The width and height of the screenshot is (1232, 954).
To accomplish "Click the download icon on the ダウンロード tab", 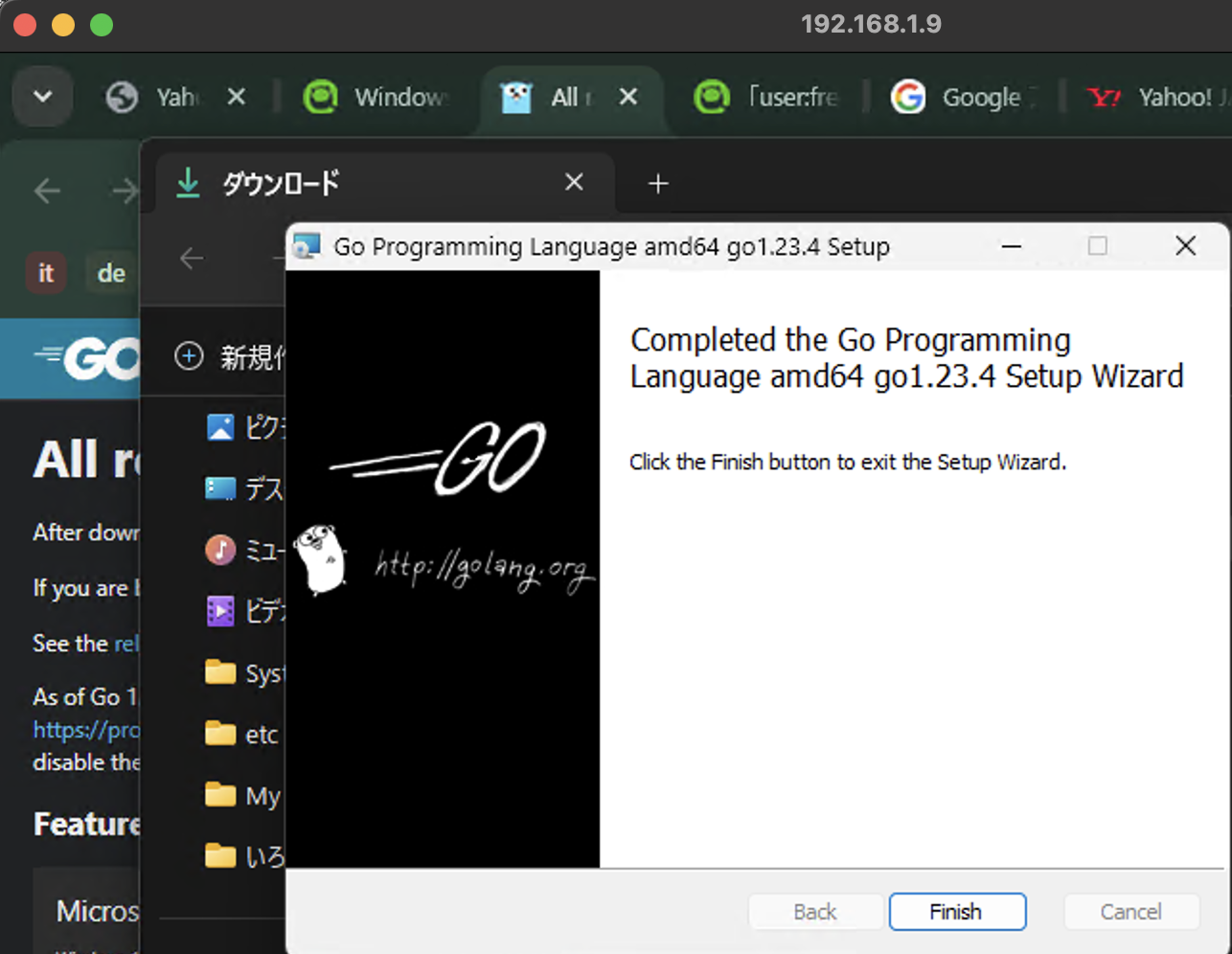I will pyautogui.click(x=188, y=182).
